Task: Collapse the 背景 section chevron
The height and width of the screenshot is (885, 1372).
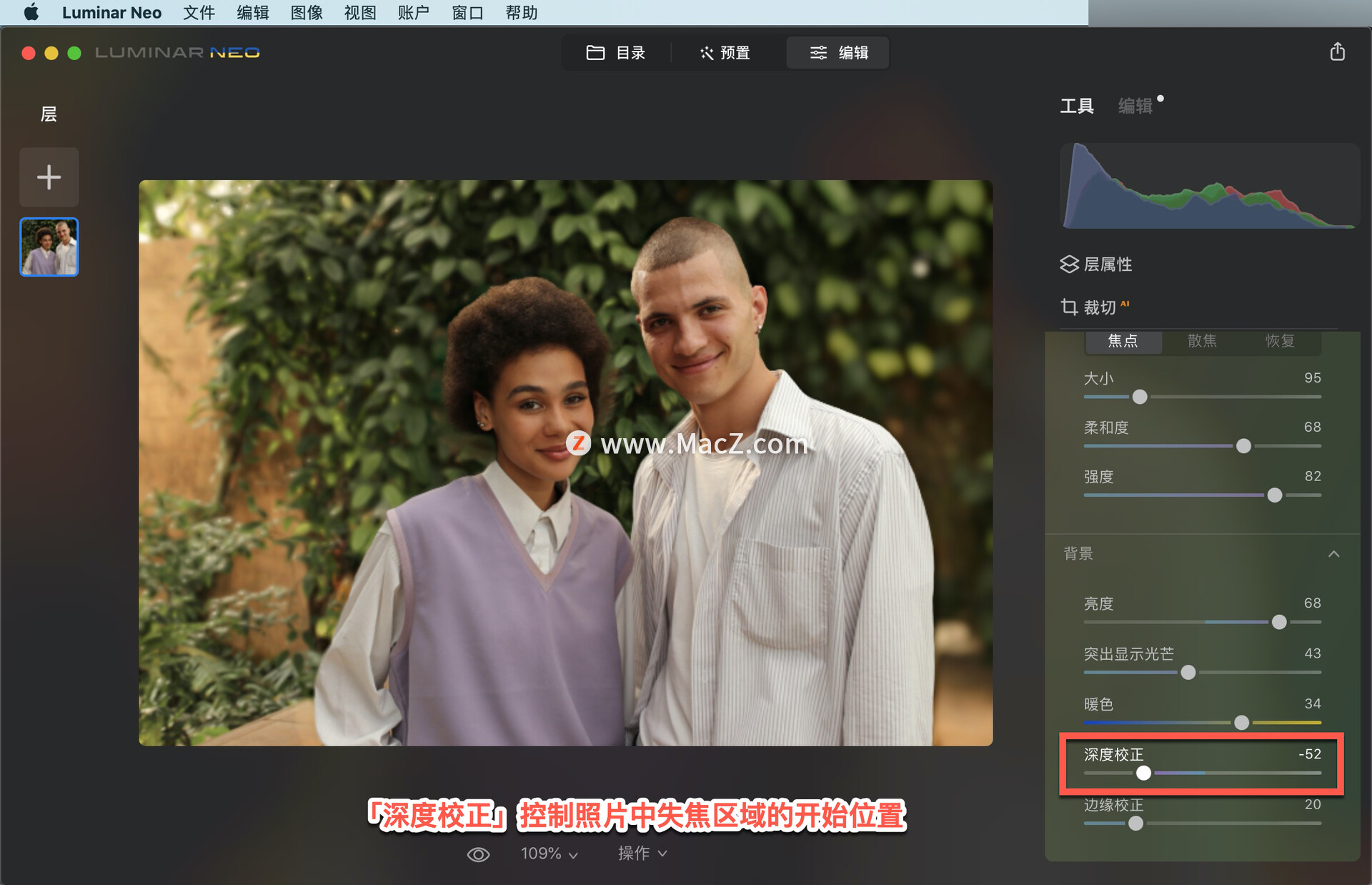Action: [x=1333, y=554]
